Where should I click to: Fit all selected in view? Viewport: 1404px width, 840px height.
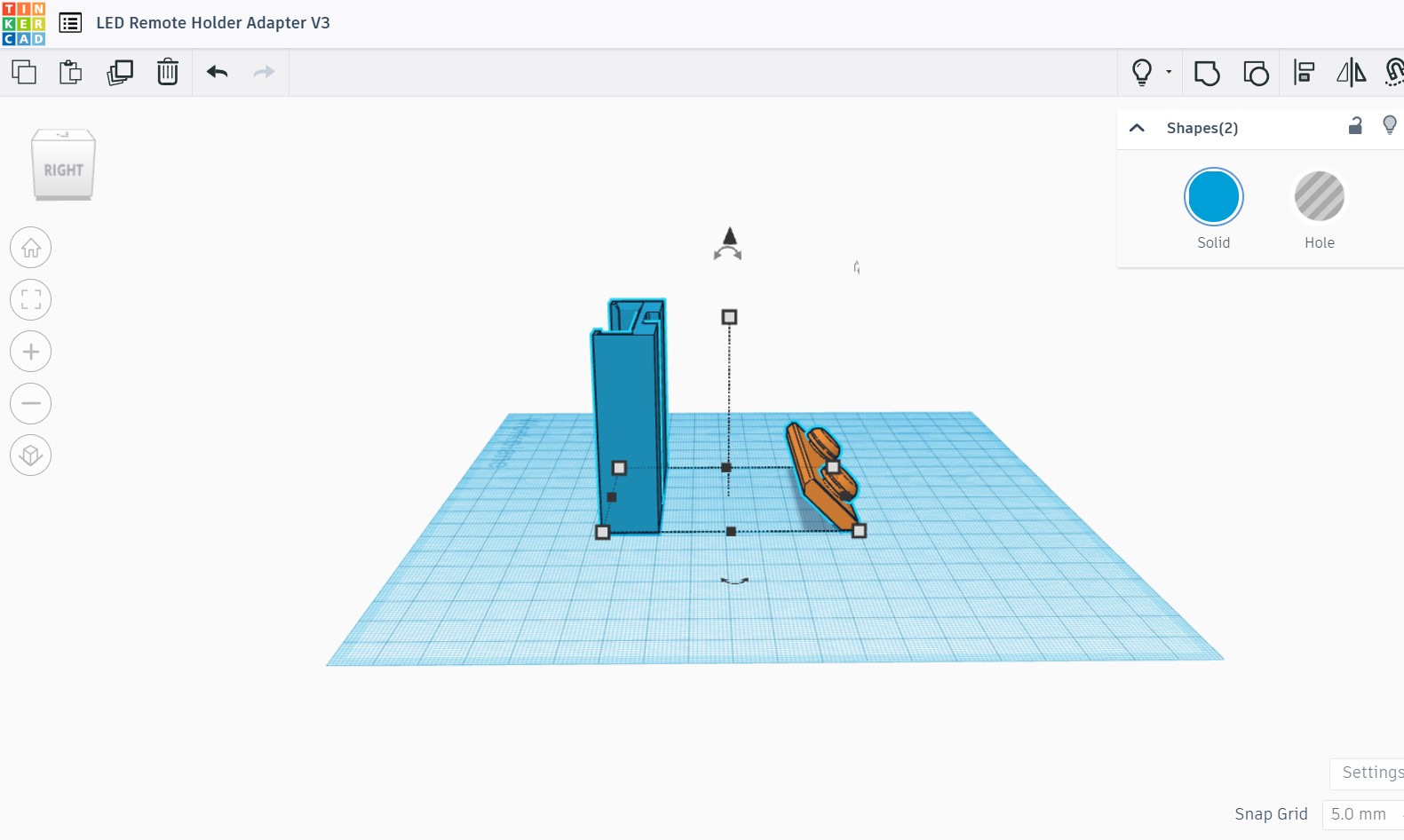[31, 299]
